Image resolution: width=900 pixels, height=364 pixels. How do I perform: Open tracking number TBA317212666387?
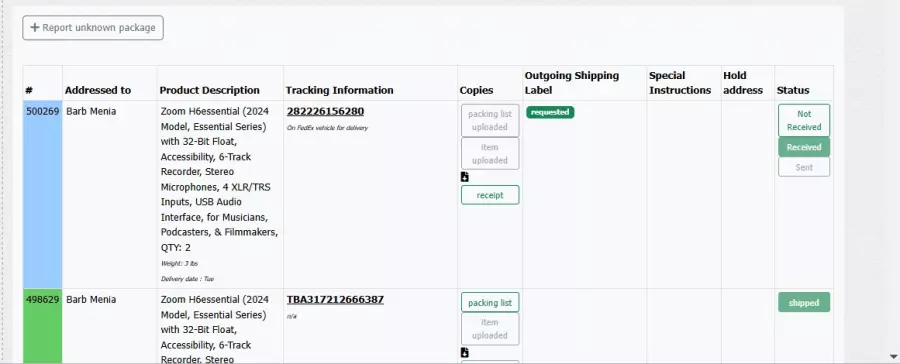tap(335, 299)
